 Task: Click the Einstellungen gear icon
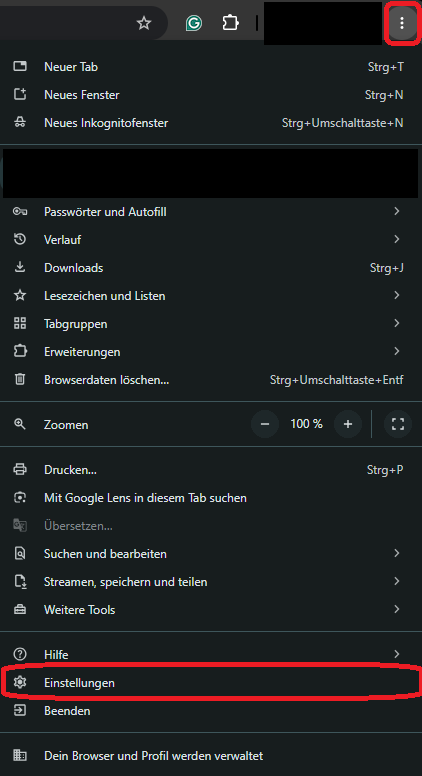[20, 683]
